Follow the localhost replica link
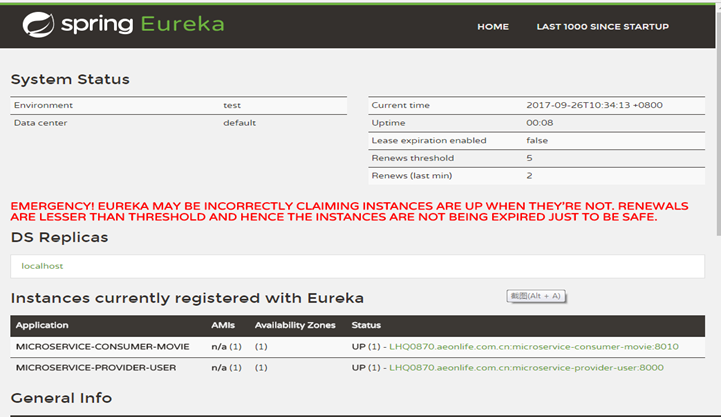Image resolution: width=721 pixels, height=417 pixels. tap(42, 266)
